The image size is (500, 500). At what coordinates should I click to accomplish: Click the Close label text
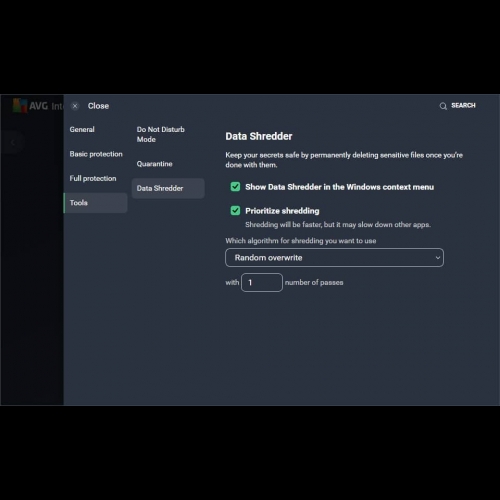point(98,106)
